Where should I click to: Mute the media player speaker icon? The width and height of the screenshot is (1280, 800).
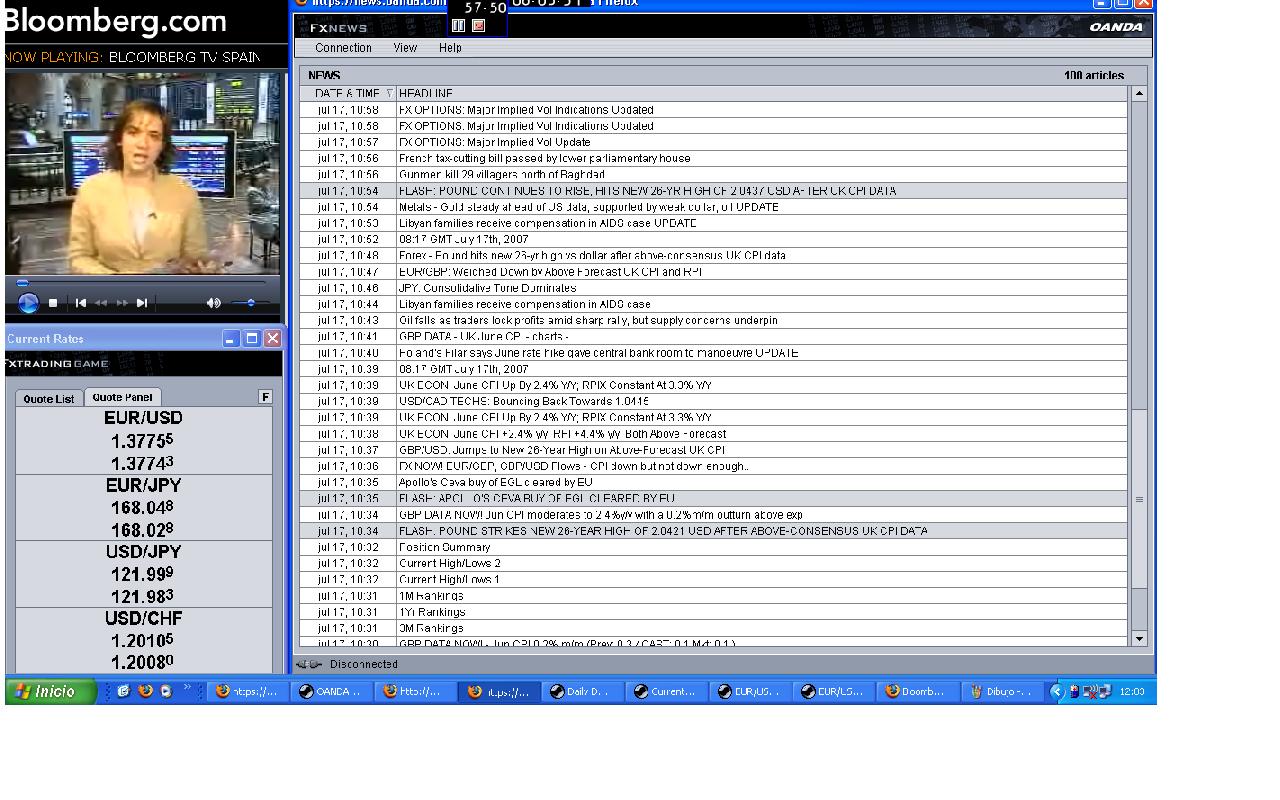(213, 303)
